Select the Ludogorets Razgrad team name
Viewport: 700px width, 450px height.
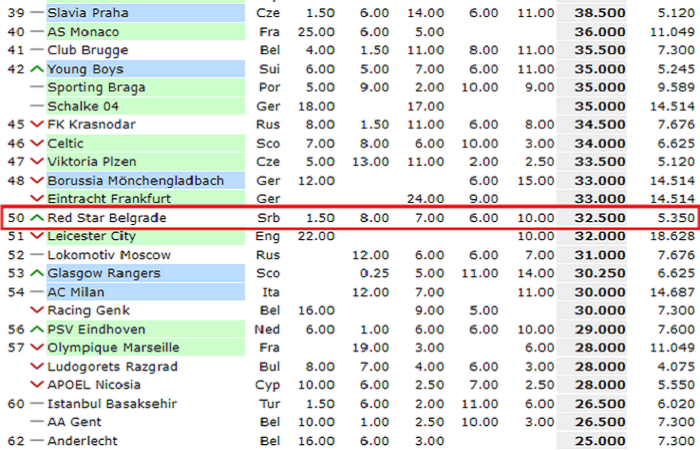coord(112,367)
